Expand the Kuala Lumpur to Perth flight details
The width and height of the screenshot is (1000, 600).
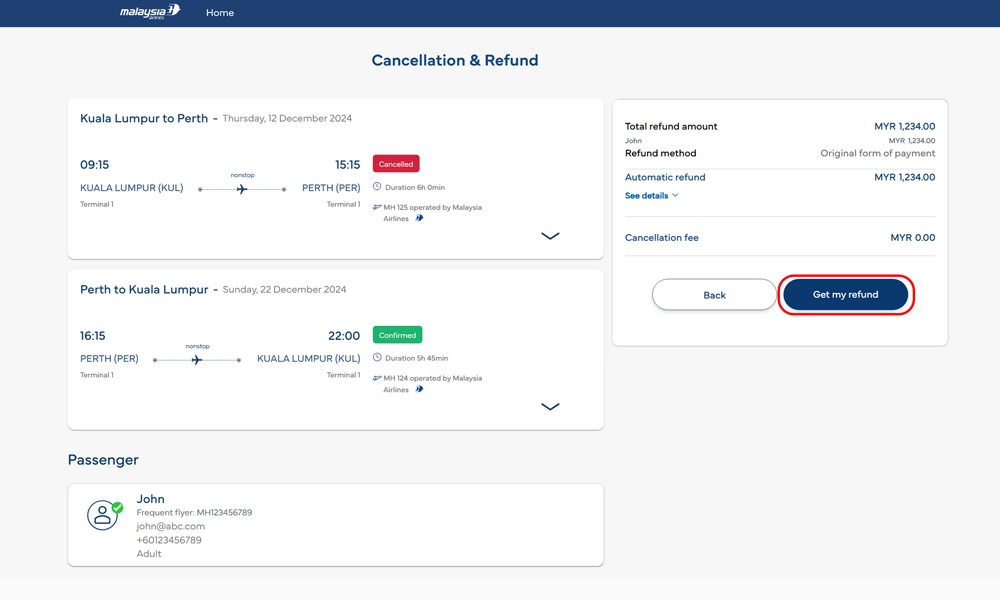550,236
